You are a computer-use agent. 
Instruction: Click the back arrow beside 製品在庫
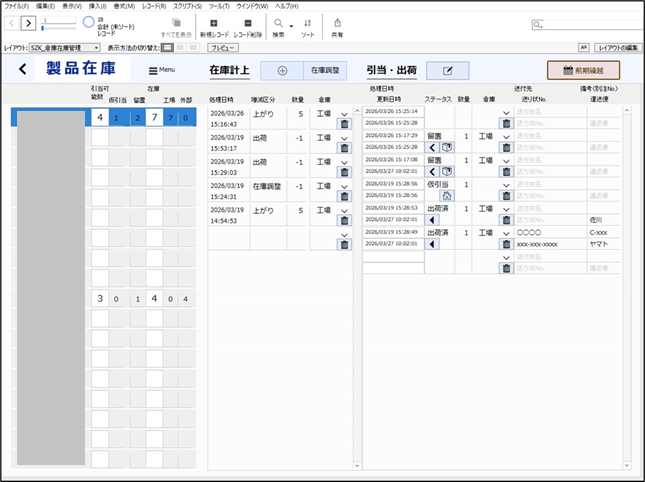coord(23,70)
